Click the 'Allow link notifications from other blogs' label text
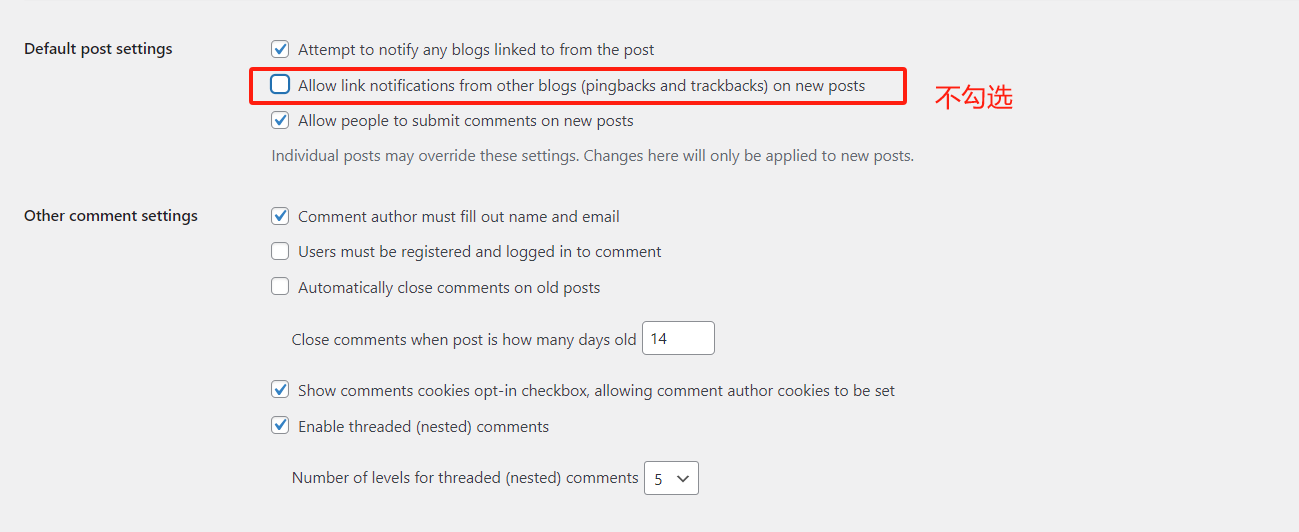The height and width of the screenshot is (532, 1299). 581,86
